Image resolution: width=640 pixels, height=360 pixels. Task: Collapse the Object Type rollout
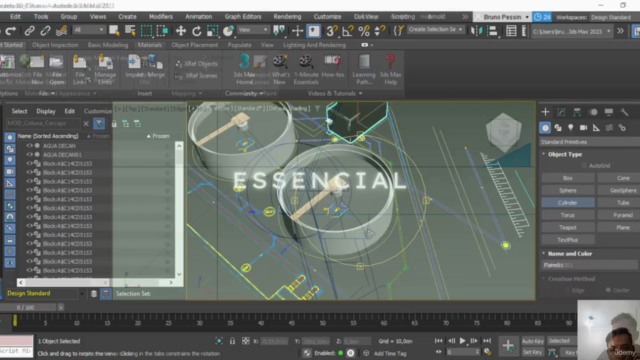pyautogui.click(x=565, y=154)
